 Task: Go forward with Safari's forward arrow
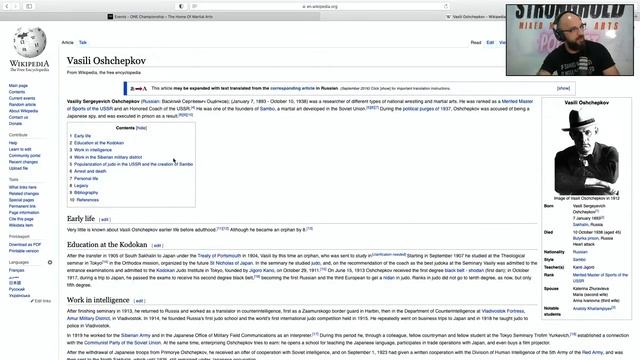pyautogui.click(x=16, y=6)
